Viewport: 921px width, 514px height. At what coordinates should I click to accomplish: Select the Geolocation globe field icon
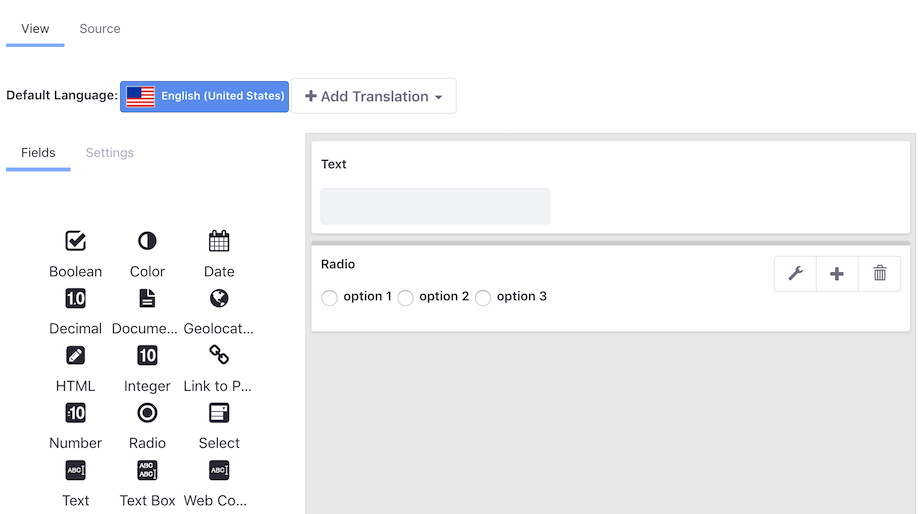click(219, 298)
